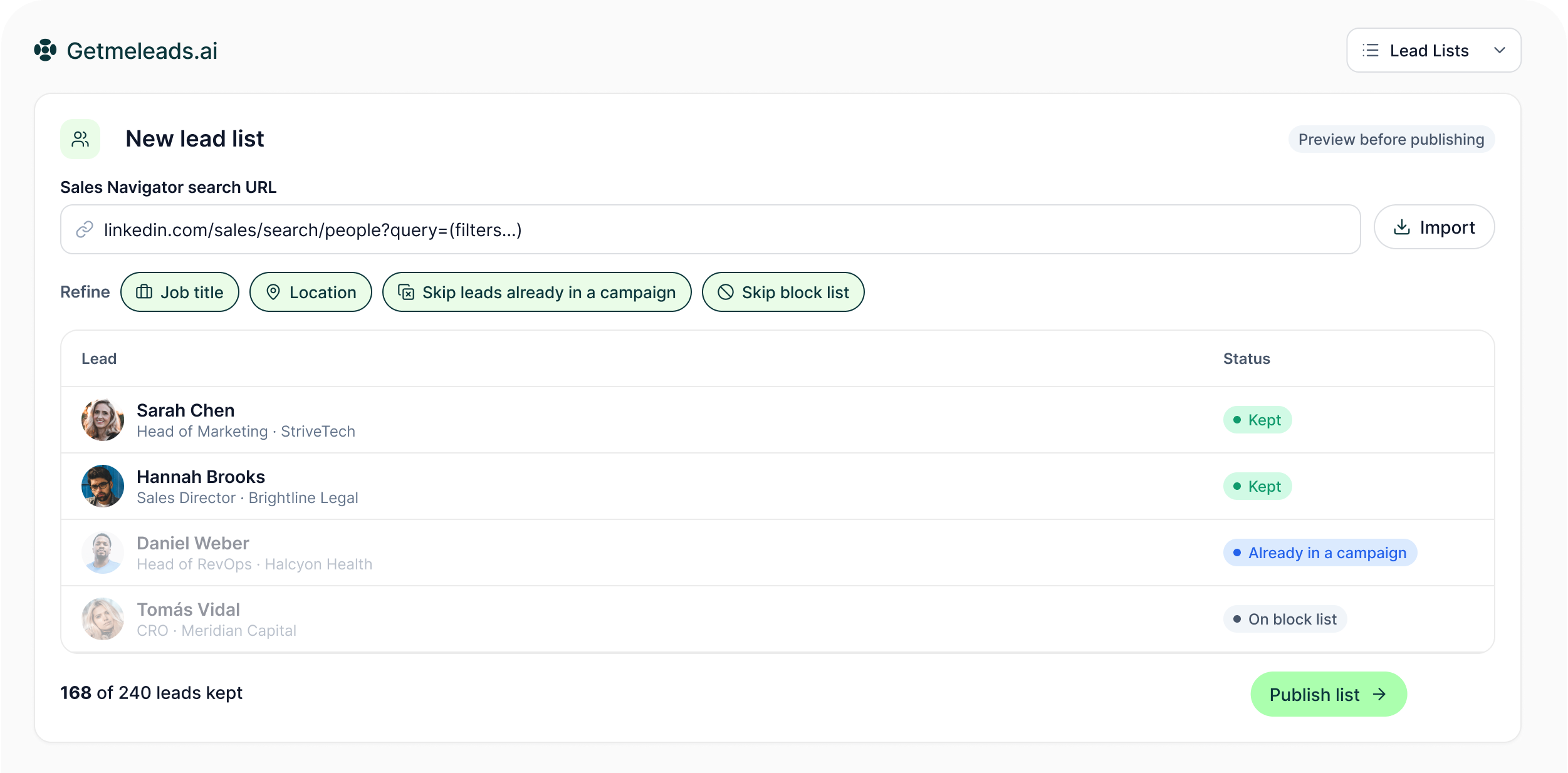
Task: Click the Kept status on Hannah Brooks row
Action: click(x=1257, y=486)
